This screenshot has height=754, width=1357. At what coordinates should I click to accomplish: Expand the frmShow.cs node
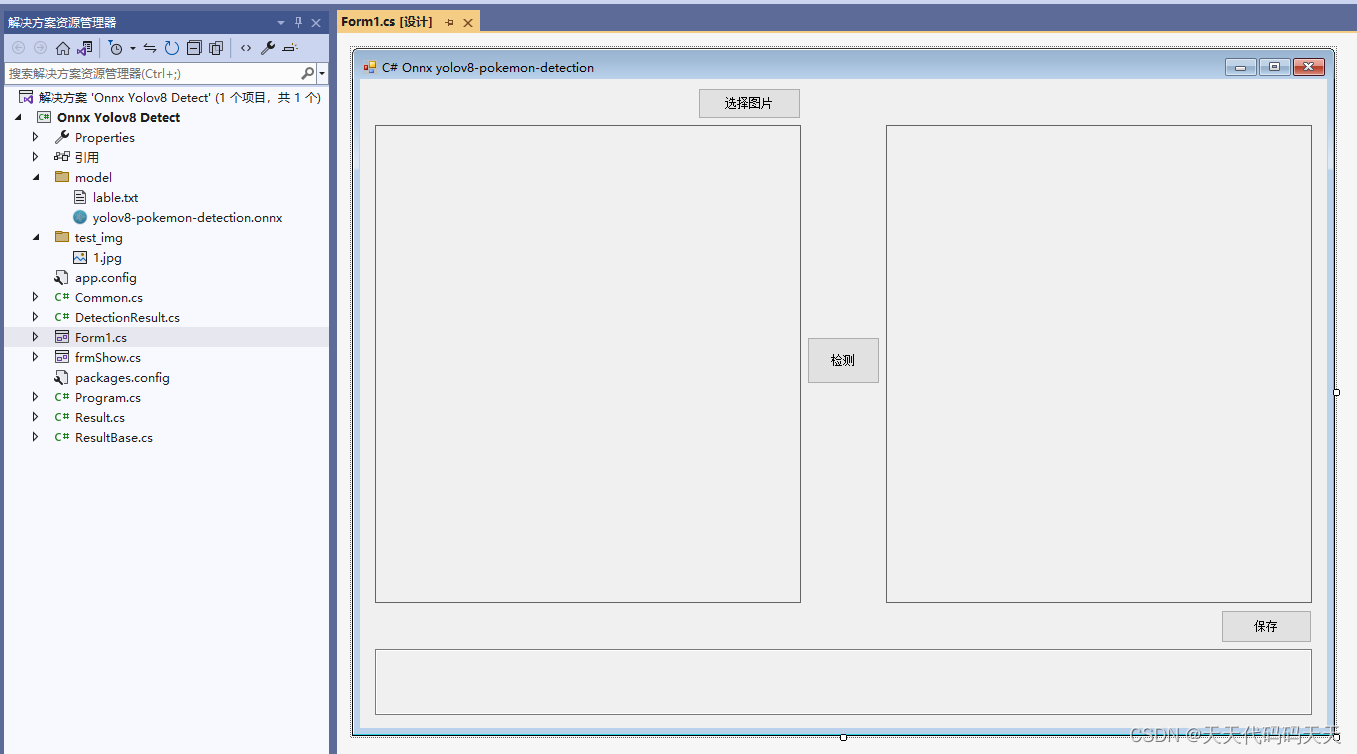(x=36, y=357)
